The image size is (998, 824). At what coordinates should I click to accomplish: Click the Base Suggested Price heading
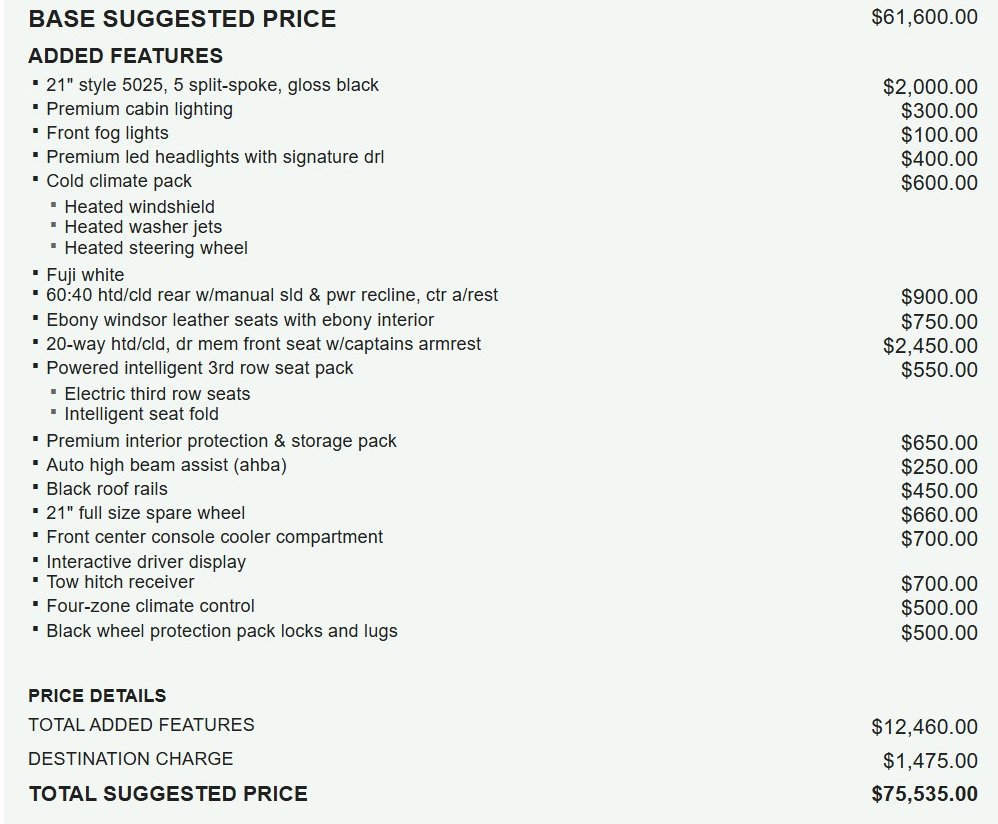coord(182,18)
